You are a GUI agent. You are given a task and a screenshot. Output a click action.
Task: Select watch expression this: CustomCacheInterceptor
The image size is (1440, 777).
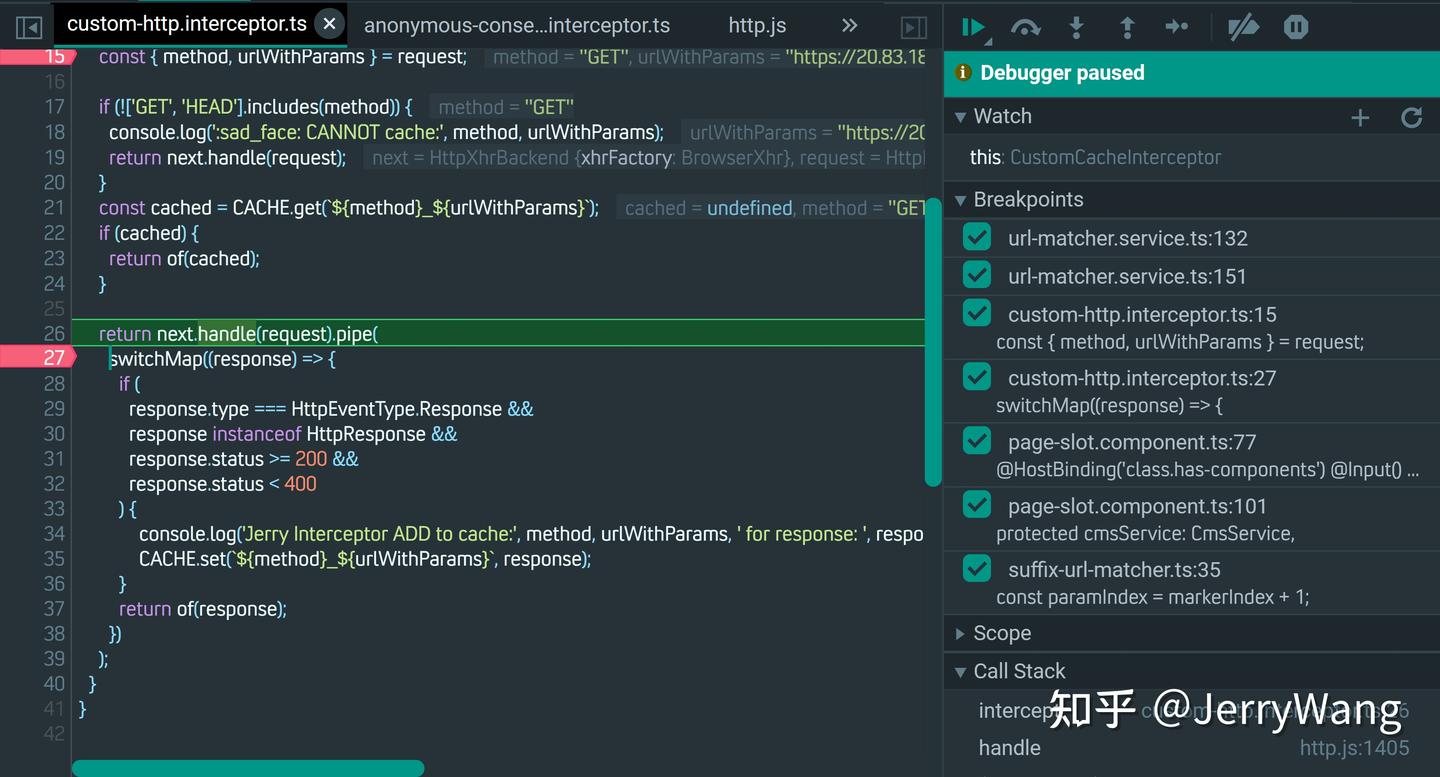tap(1095, 157)
